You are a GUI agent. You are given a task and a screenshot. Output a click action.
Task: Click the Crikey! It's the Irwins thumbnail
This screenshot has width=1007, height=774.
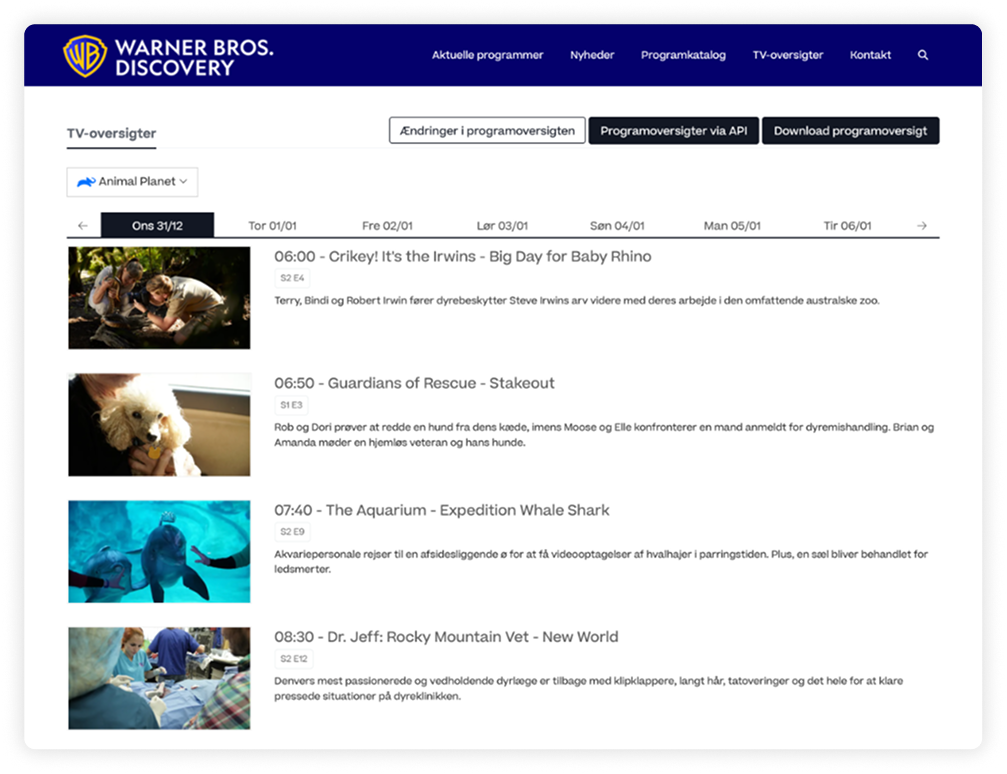tap(158, 297)
